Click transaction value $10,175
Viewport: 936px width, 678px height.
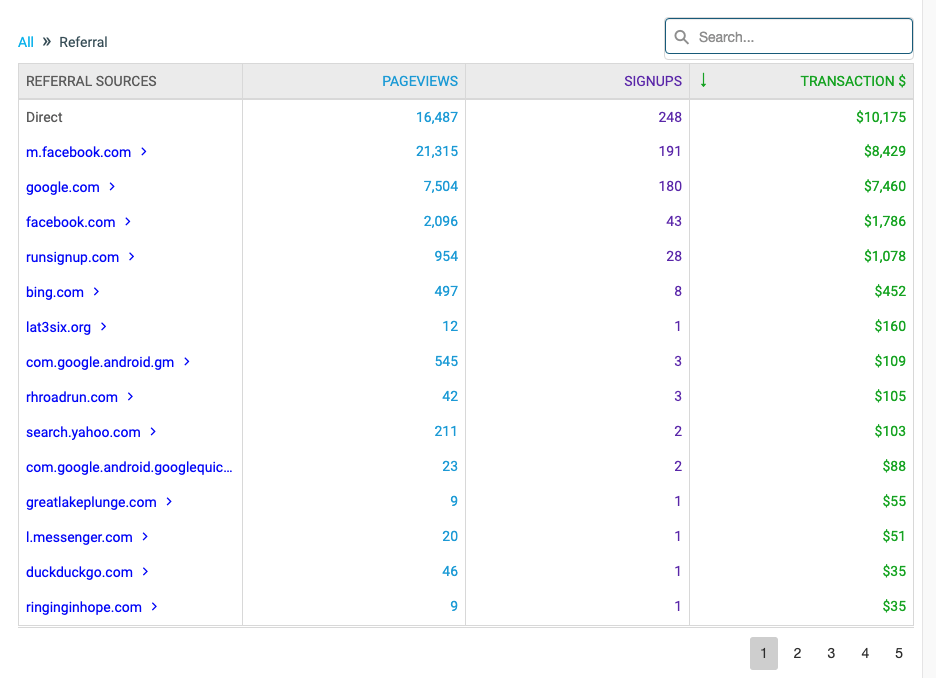[x=880, y=117]
